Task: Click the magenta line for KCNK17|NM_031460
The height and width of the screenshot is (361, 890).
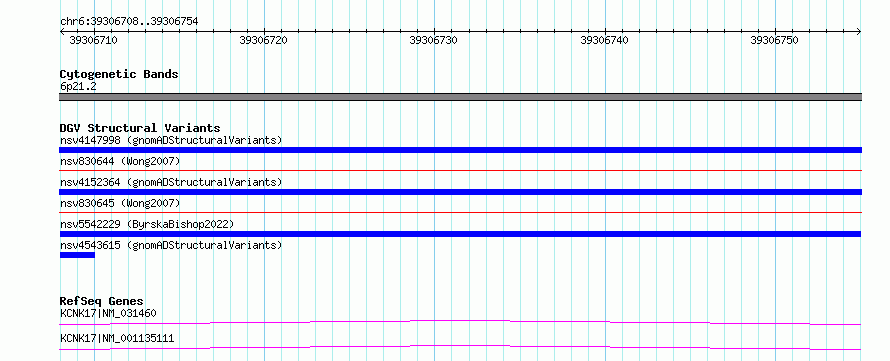Action: [460, 322]
